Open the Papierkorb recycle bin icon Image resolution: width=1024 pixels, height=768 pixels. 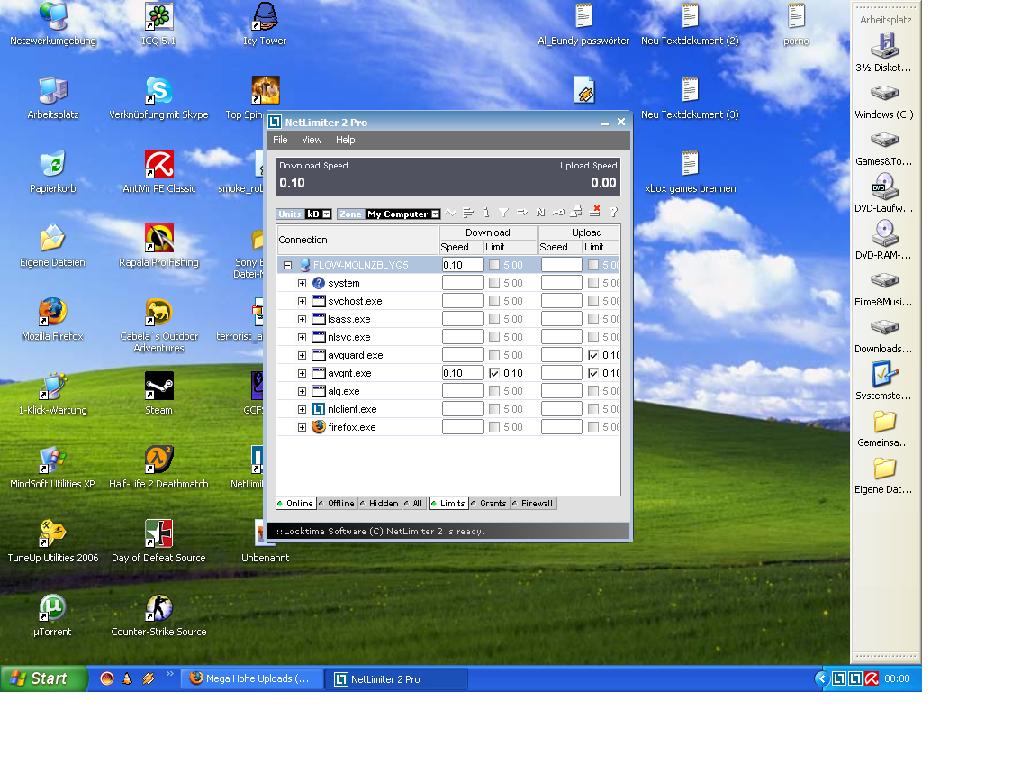coord(53,164)
